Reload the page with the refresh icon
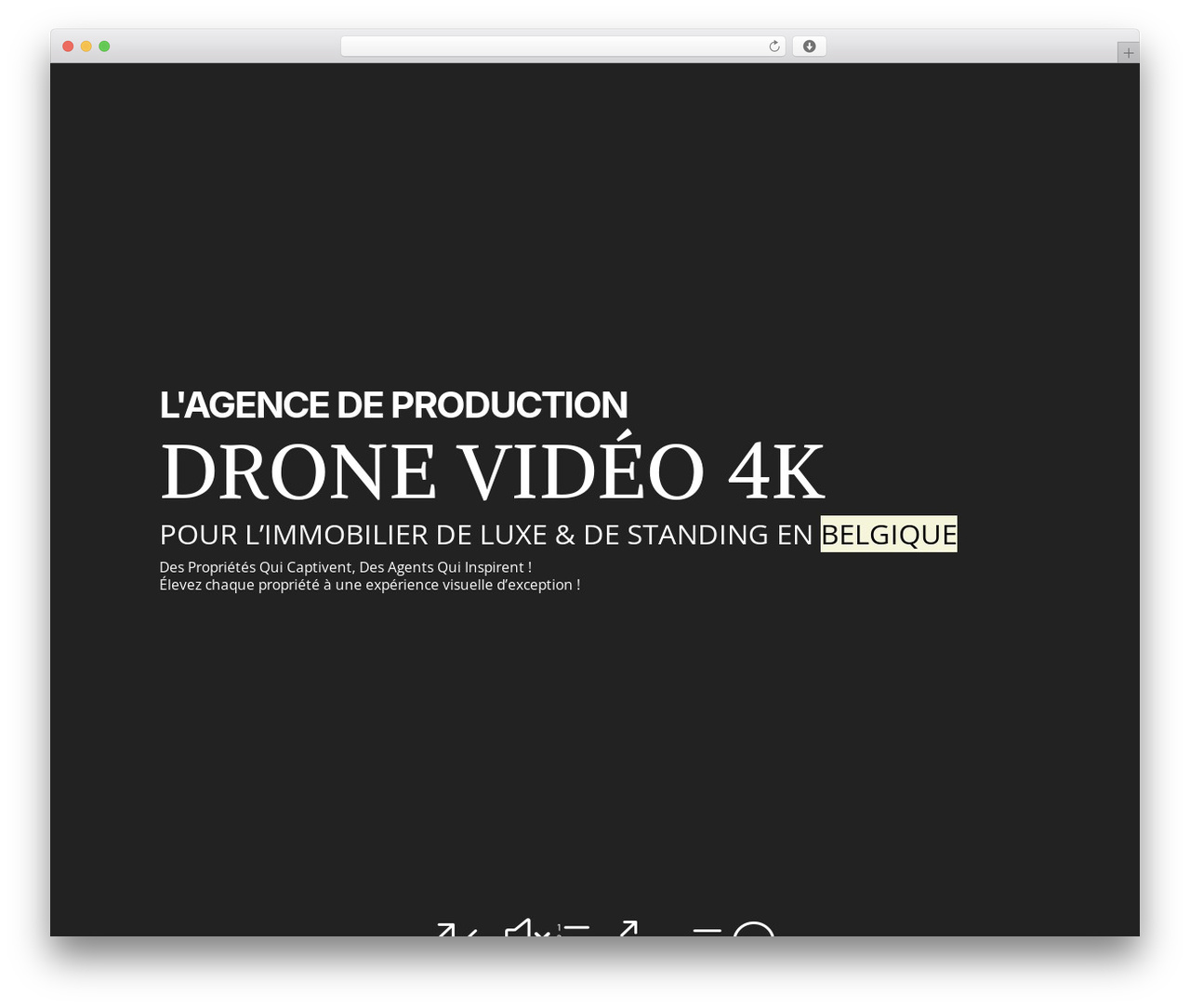Viewport: 1190px width, 1008px height. [x=773, y=46]
